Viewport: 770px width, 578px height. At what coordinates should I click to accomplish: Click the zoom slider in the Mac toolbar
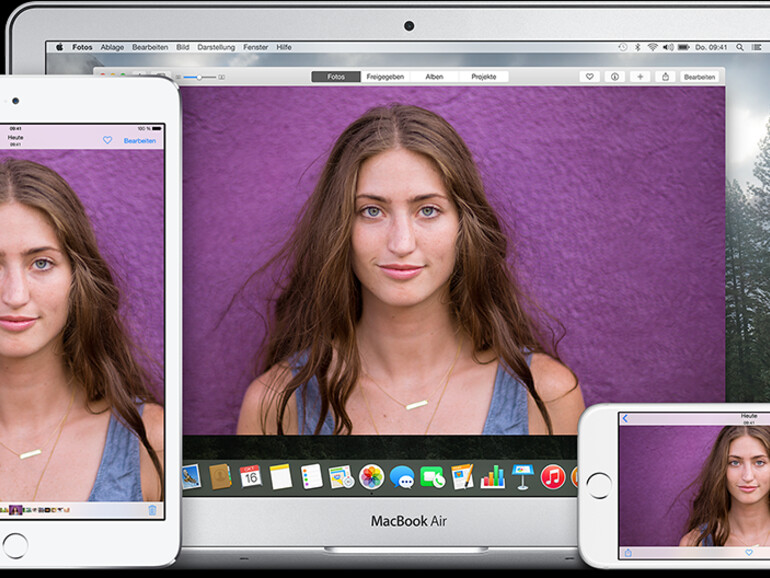click(x=200, y=77)
